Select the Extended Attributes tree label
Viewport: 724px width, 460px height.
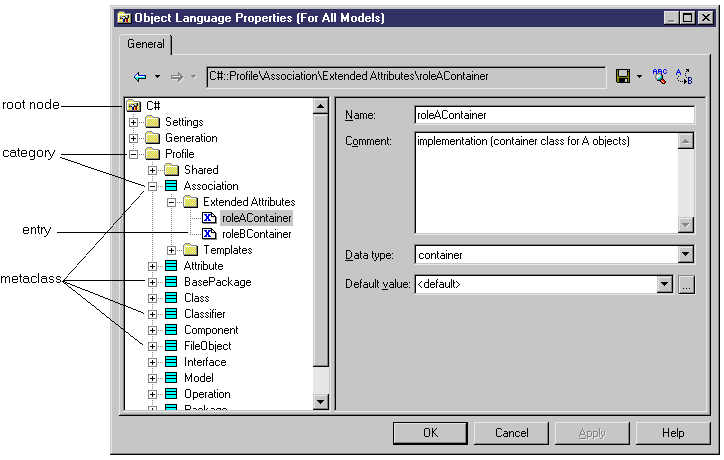249,202
